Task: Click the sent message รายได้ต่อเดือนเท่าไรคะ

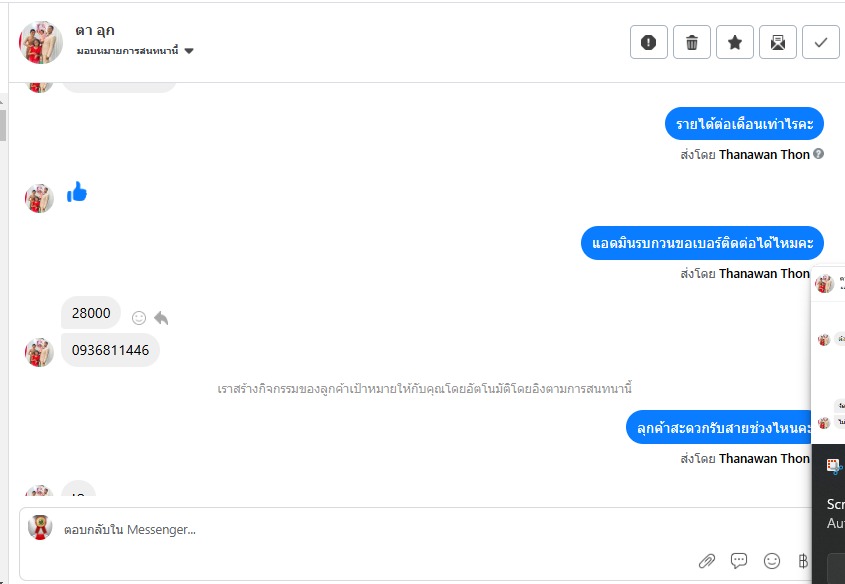Action: 744,124
